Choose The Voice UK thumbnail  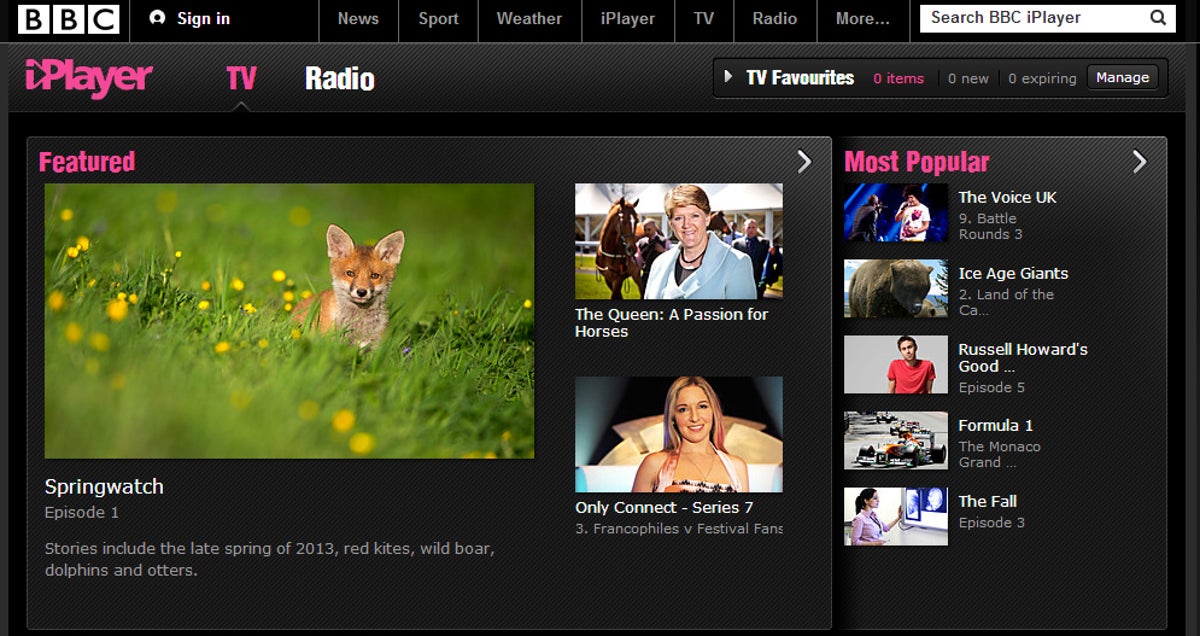[895, 212]
